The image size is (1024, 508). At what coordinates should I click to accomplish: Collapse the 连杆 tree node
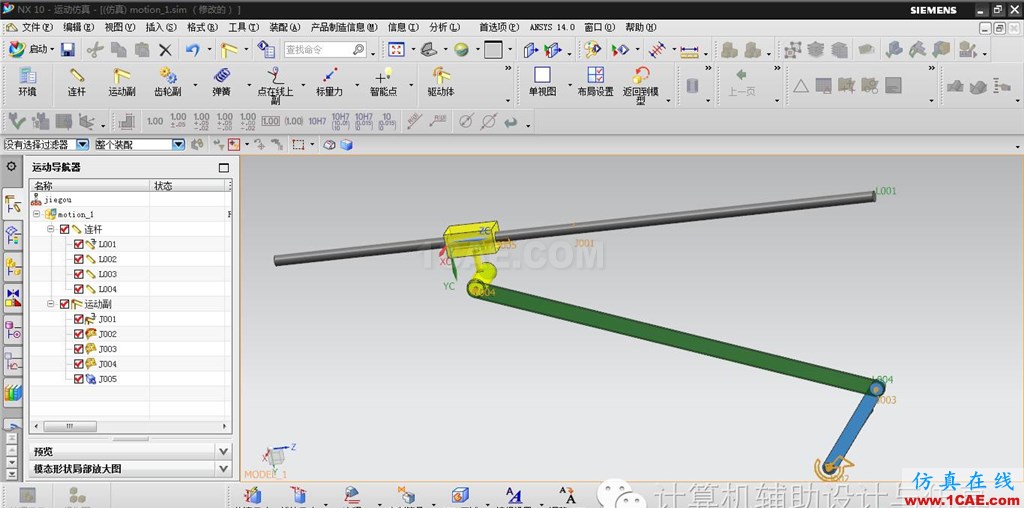[x=51, y=229]
